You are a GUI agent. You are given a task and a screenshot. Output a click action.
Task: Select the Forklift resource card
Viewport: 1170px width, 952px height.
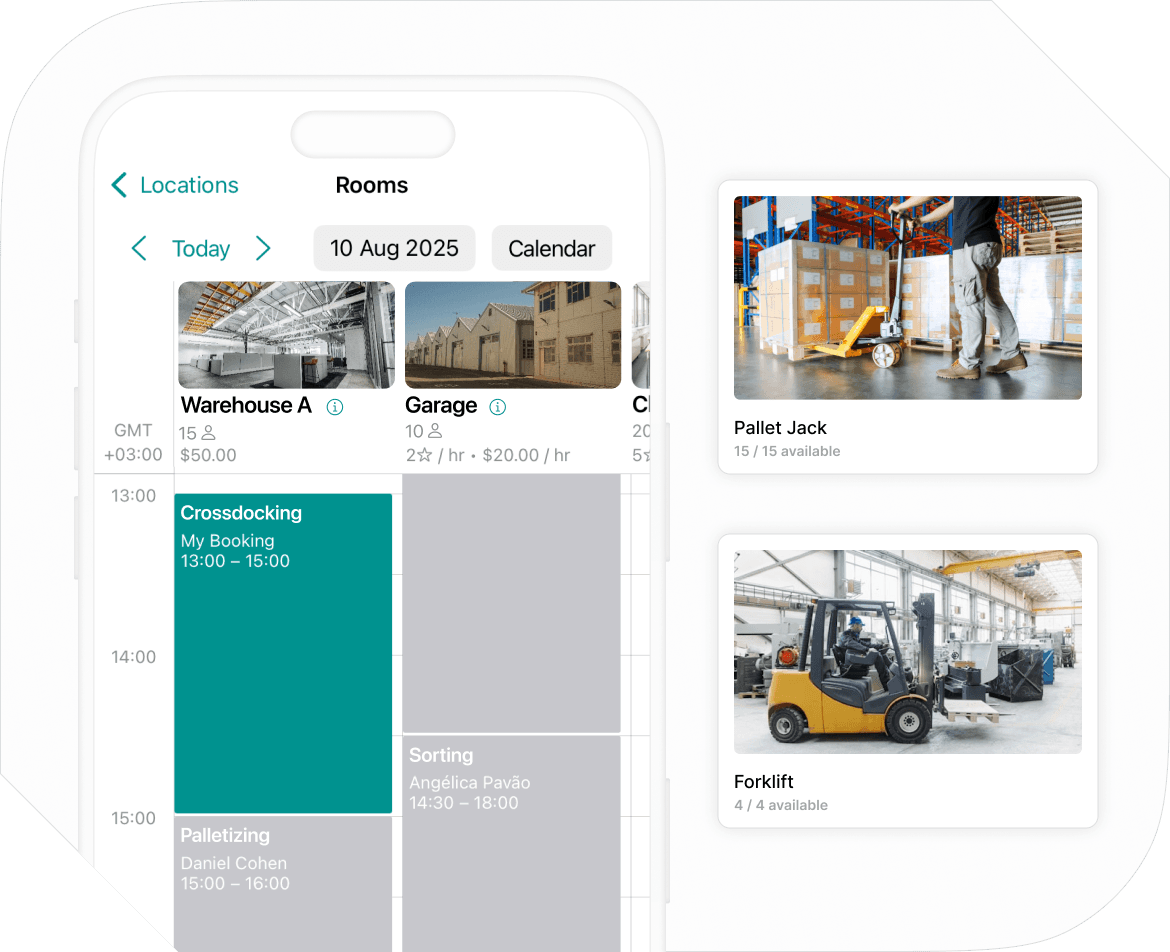coord(908,680)
